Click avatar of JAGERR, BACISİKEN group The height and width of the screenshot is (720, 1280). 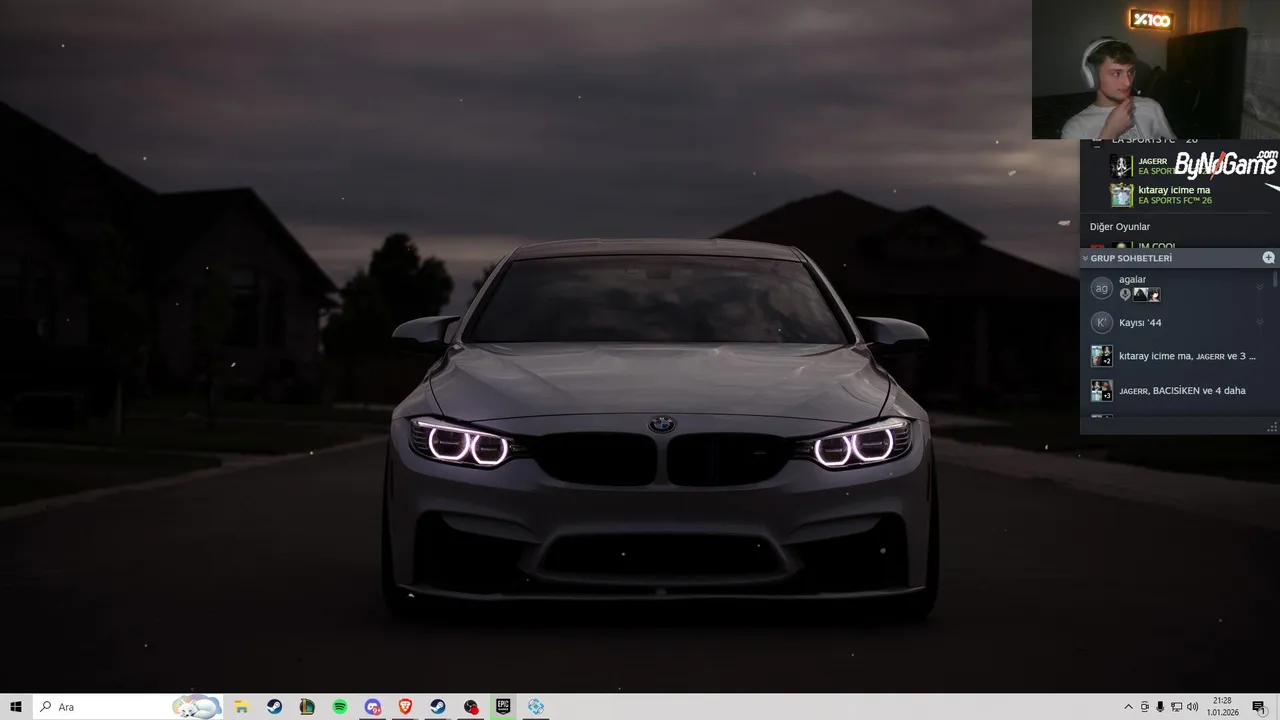point(1101,390)
